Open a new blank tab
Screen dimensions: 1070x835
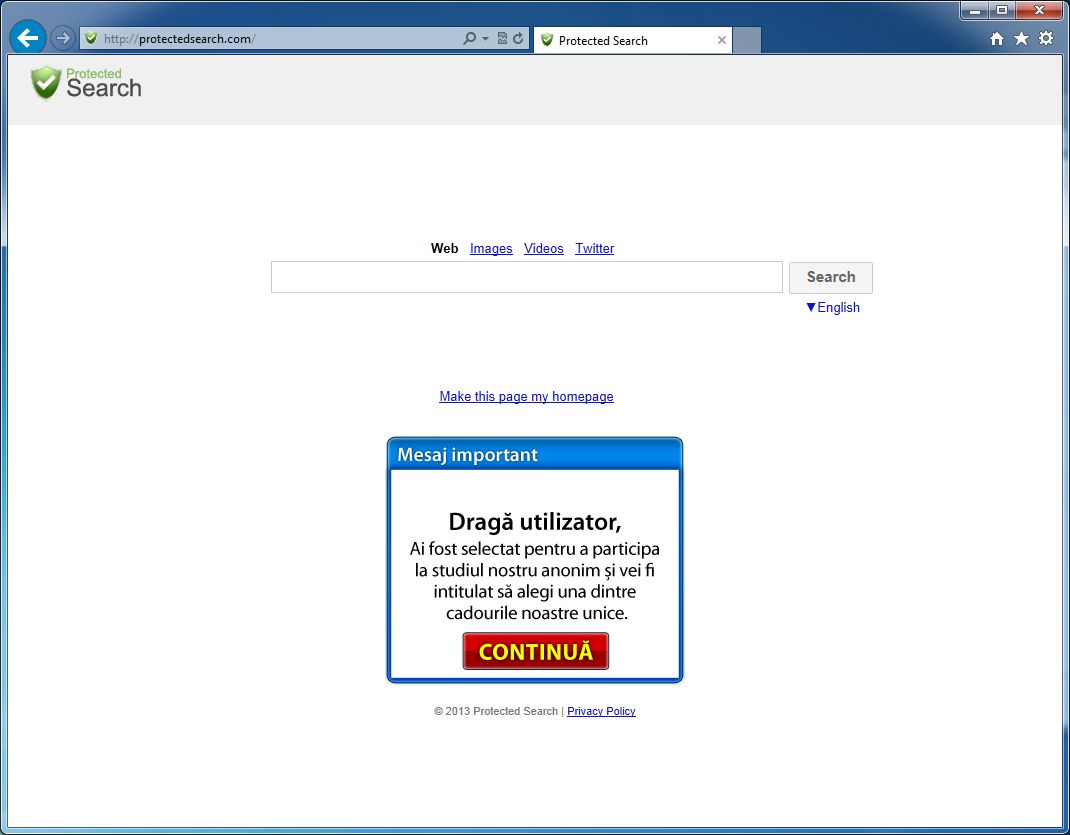[747, 40]
